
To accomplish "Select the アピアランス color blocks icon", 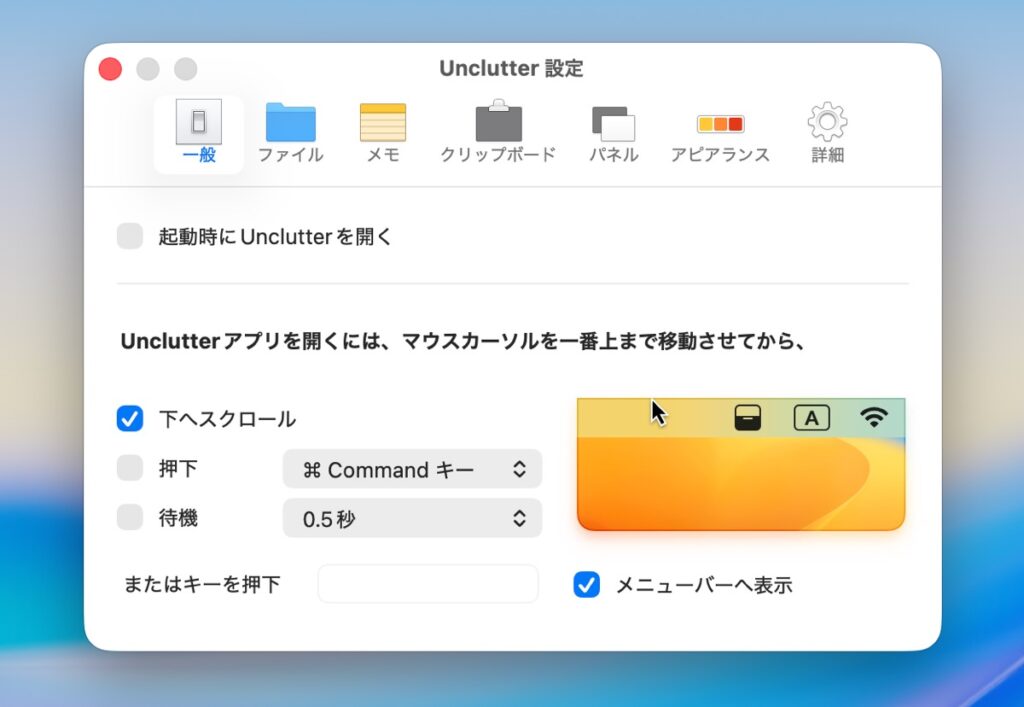I will (720, 124).
